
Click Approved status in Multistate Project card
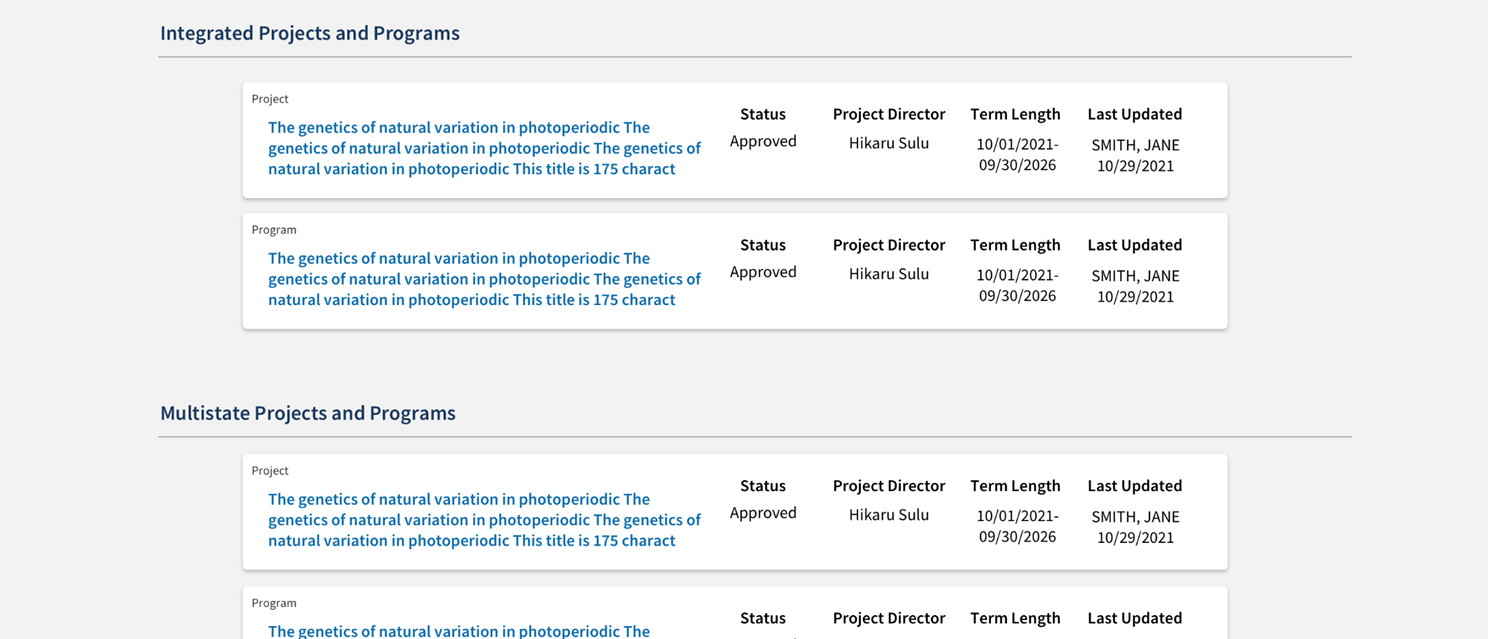click(763, 513)
